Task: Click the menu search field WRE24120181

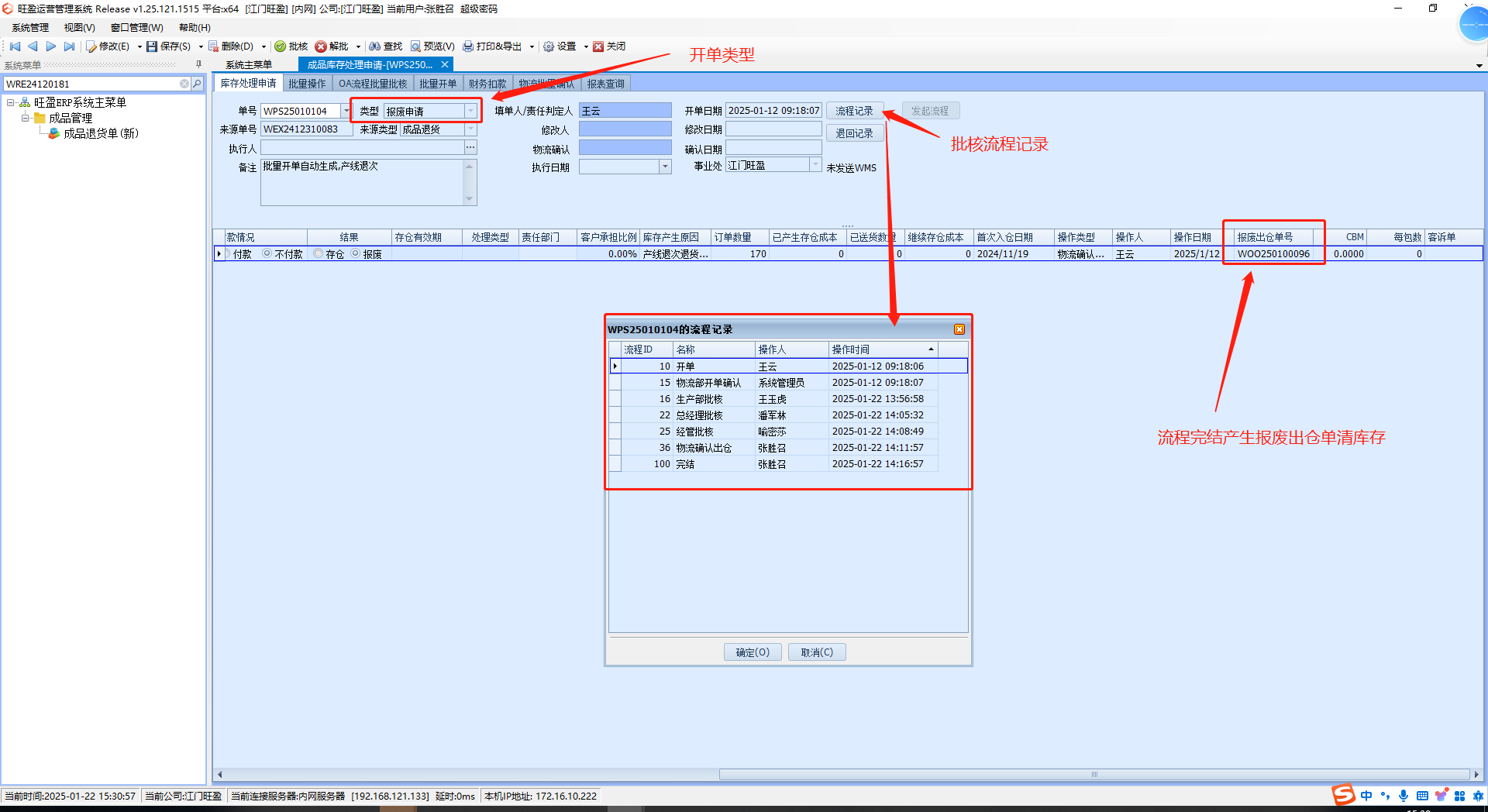Action: click(91, 84)
